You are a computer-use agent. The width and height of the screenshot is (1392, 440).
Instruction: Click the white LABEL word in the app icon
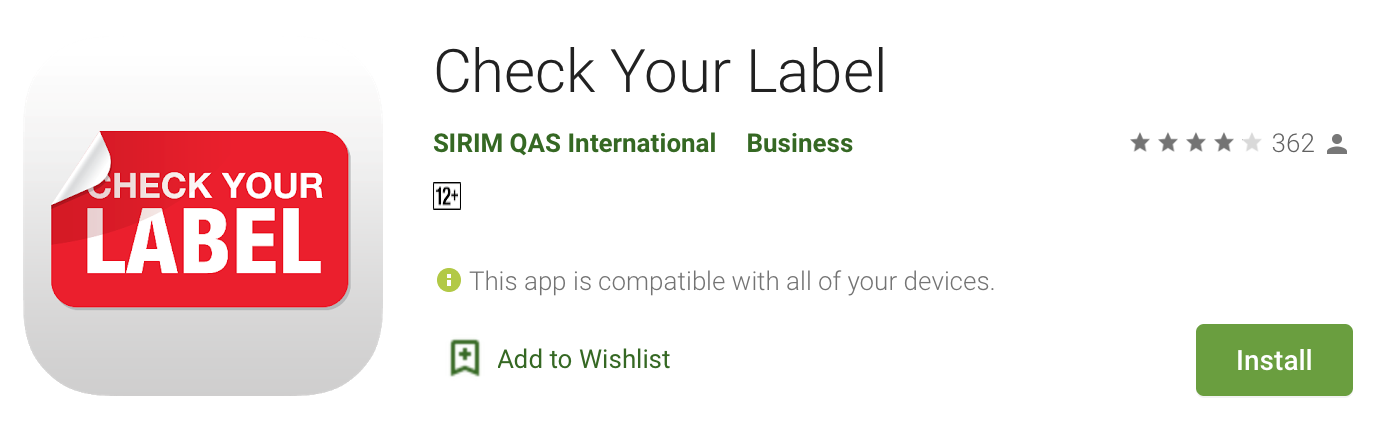click(203, 241)
